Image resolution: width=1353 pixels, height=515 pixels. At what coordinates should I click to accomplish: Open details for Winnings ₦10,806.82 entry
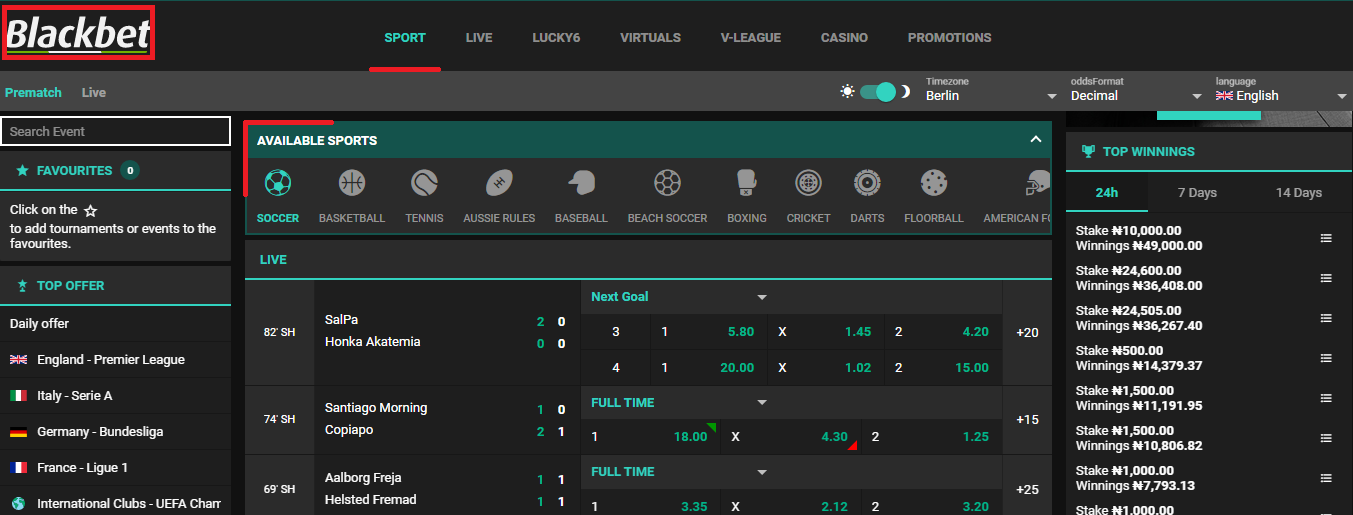click(1326, 438)
